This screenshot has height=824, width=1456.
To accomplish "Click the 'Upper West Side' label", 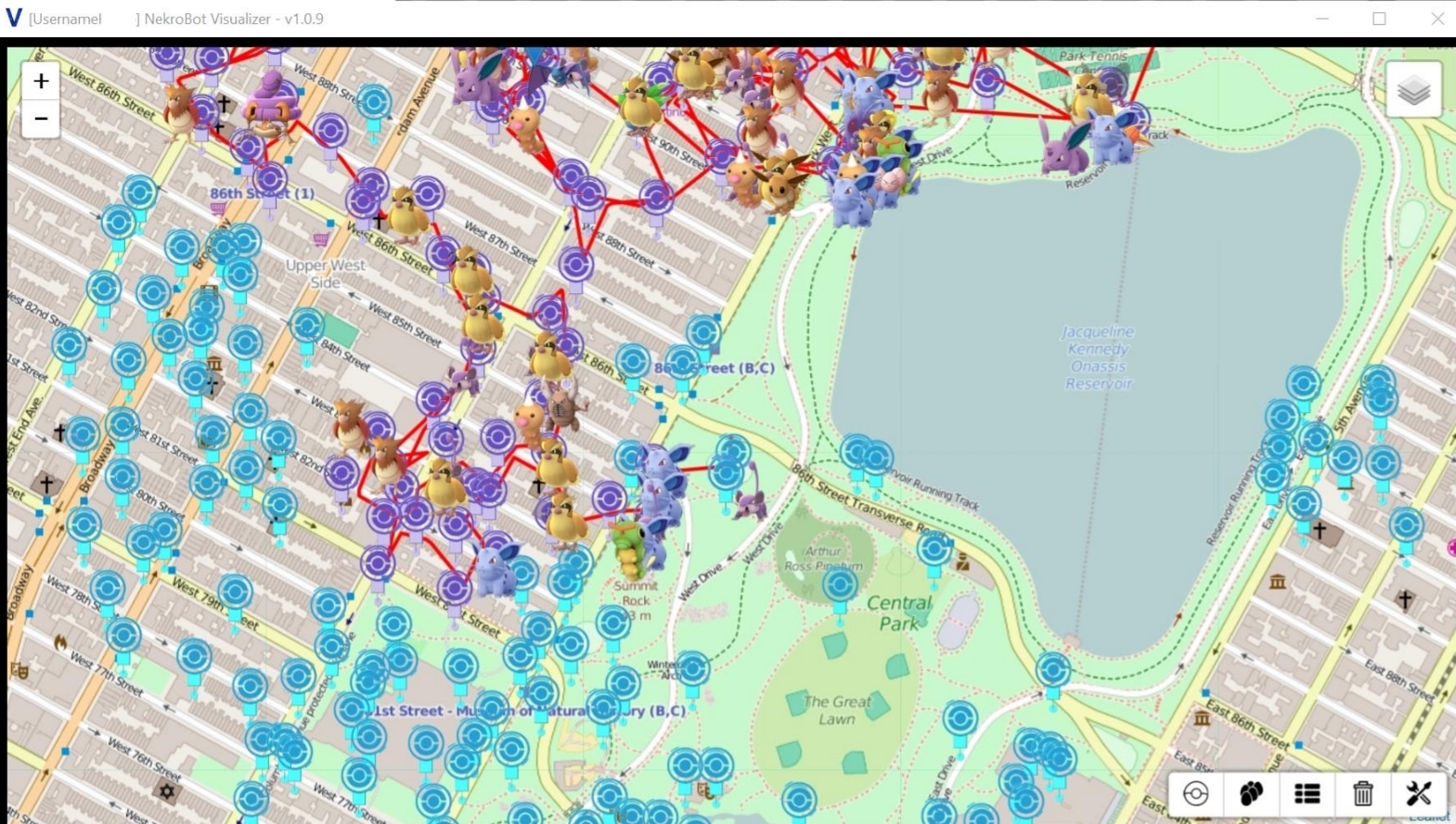I will (325, 274).
